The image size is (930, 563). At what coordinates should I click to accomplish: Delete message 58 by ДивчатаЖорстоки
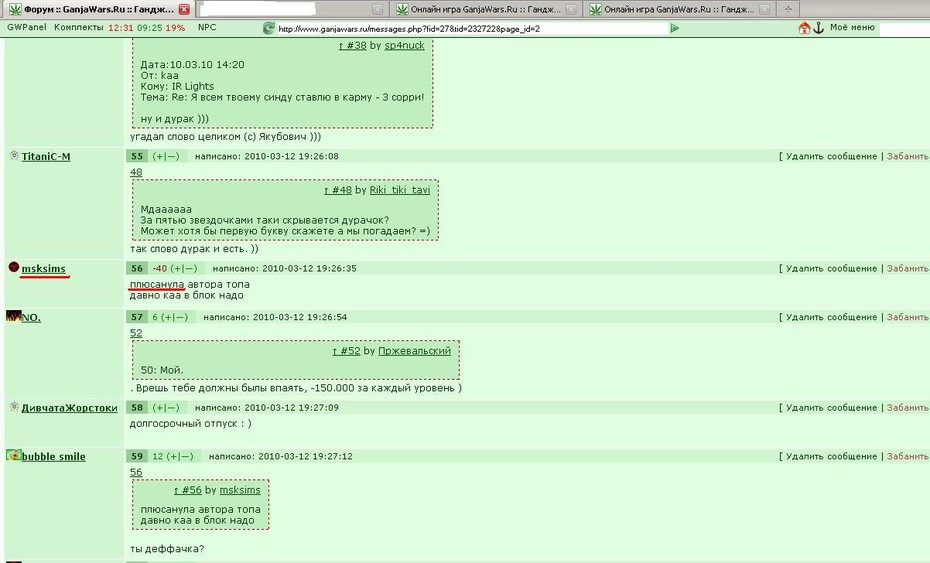[832, 408]
